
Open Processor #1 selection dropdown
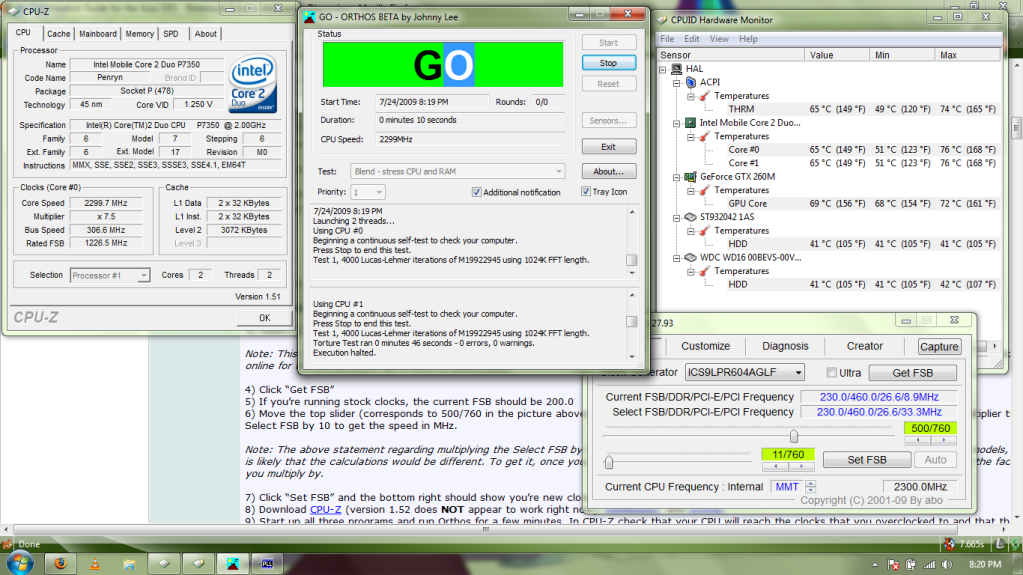(x=110, y=275)
